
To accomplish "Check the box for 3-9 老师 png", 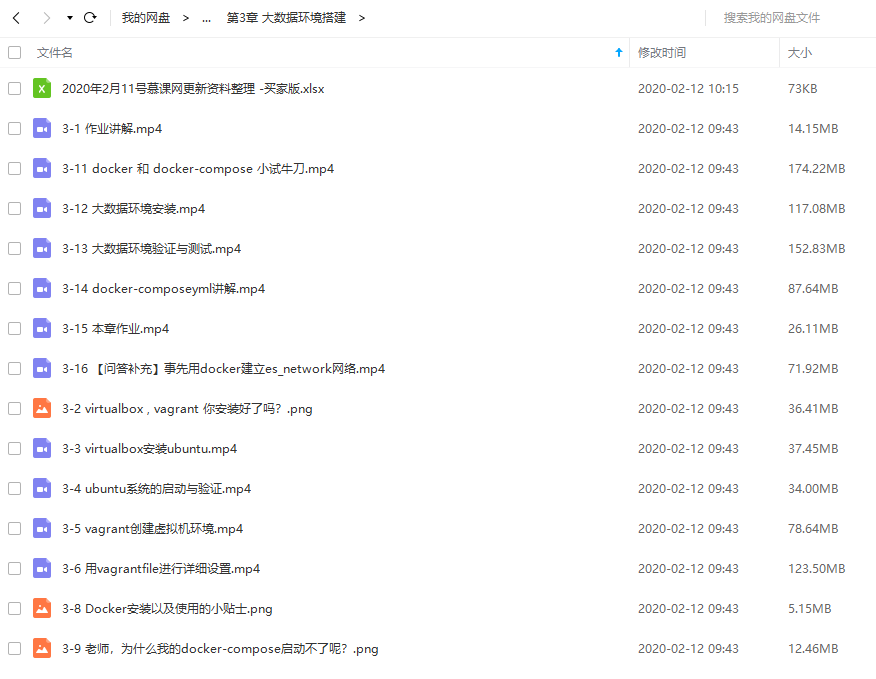I will pos(15,648).
